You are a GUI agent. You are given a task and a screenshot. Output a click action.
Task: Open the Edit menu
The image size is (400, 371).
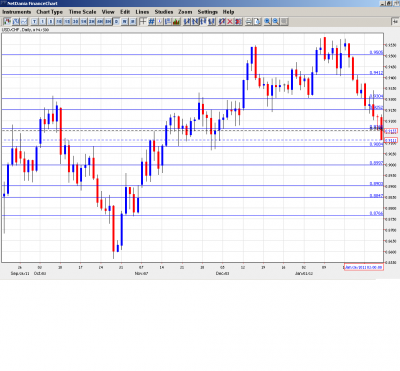click(125, 12)
